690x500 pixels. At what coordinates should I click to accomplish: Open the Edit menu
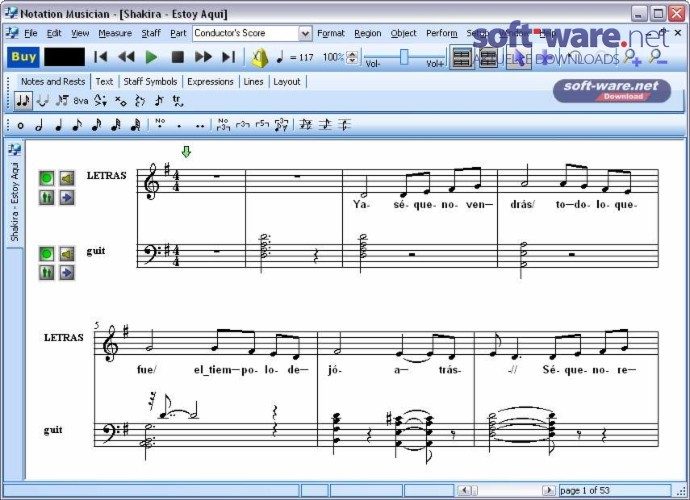pyautogui.click(x=54, y=33)
